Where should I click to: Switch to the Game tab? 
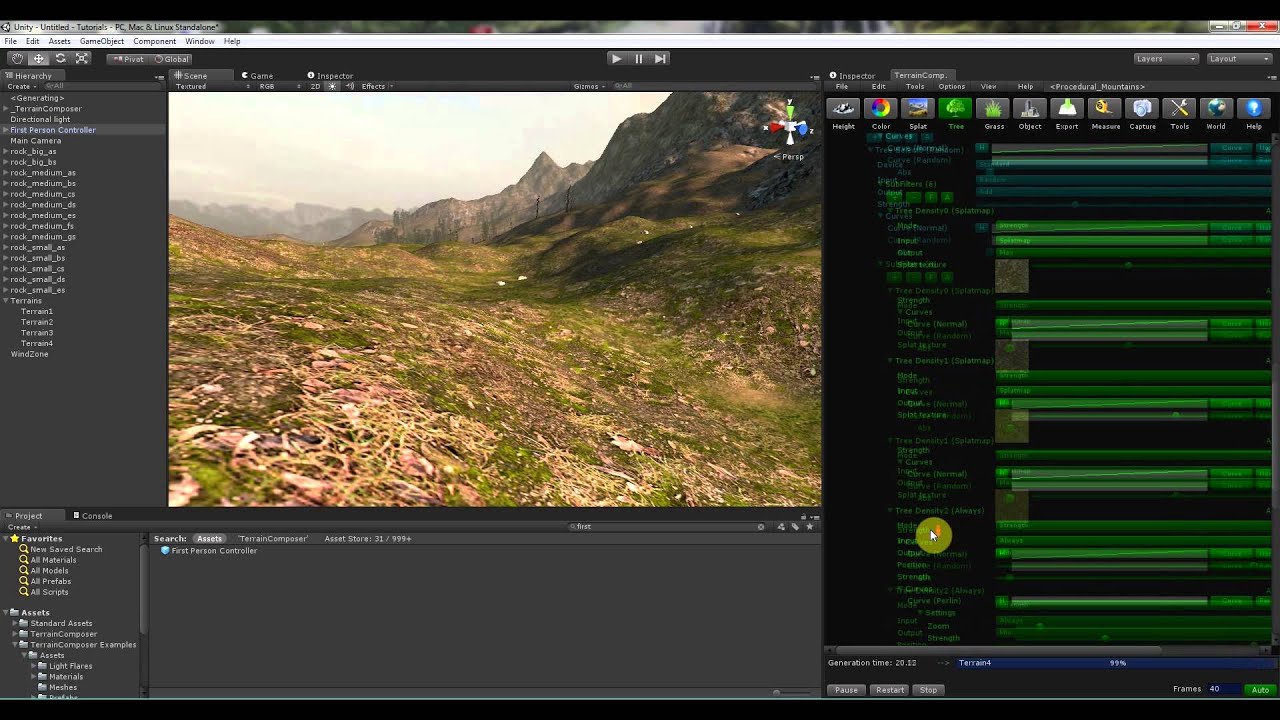click(x=260, y=76)
